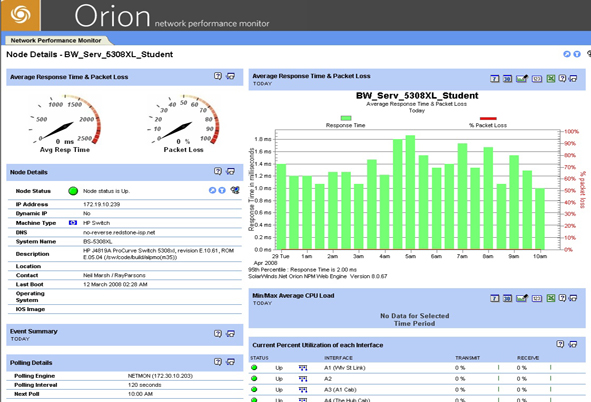Click the green Response Time legend swatch
This screenshot has width=591, height=402.
click(x=346, y=118)
